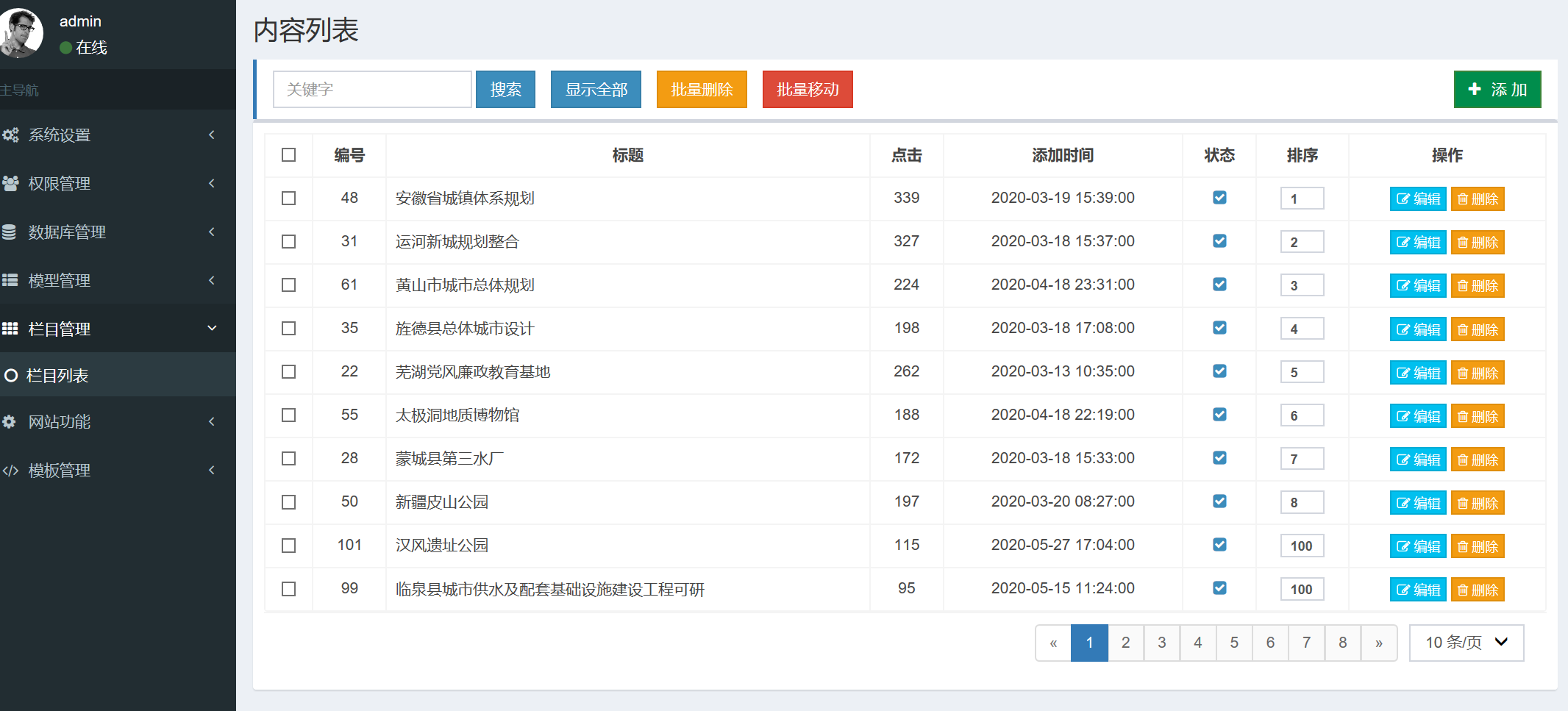The image size is (1568, 711).
Task: Expand the 权限管理 menu chevron
Action: tap(212, 183)
